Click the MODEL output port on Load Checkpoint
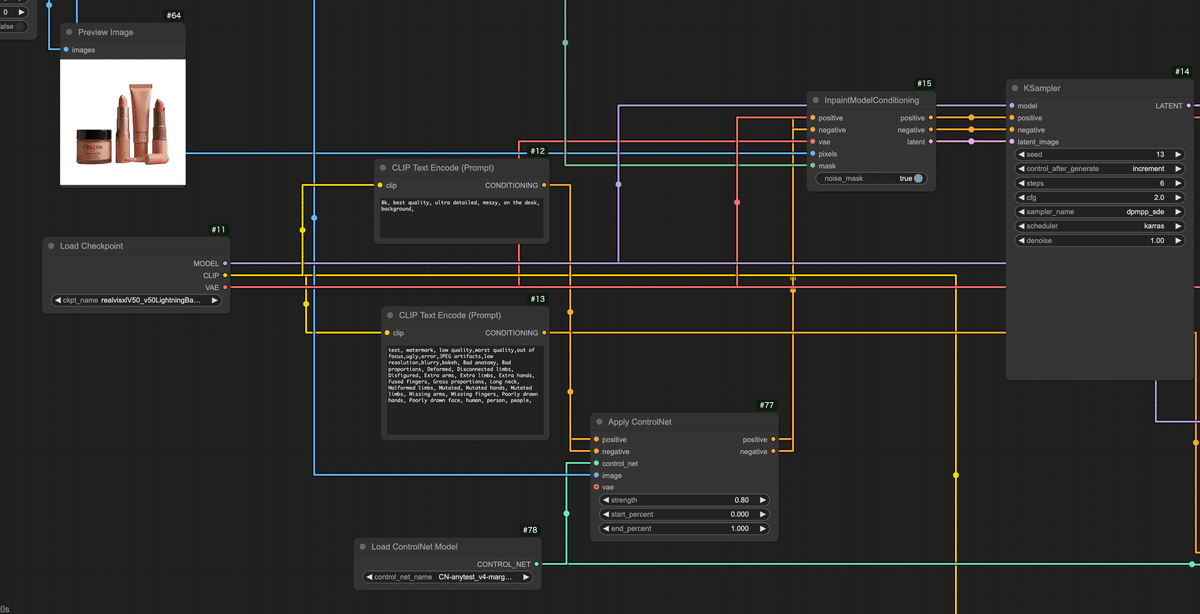Viewport: 1200px width, 614px height. [225, 263]
